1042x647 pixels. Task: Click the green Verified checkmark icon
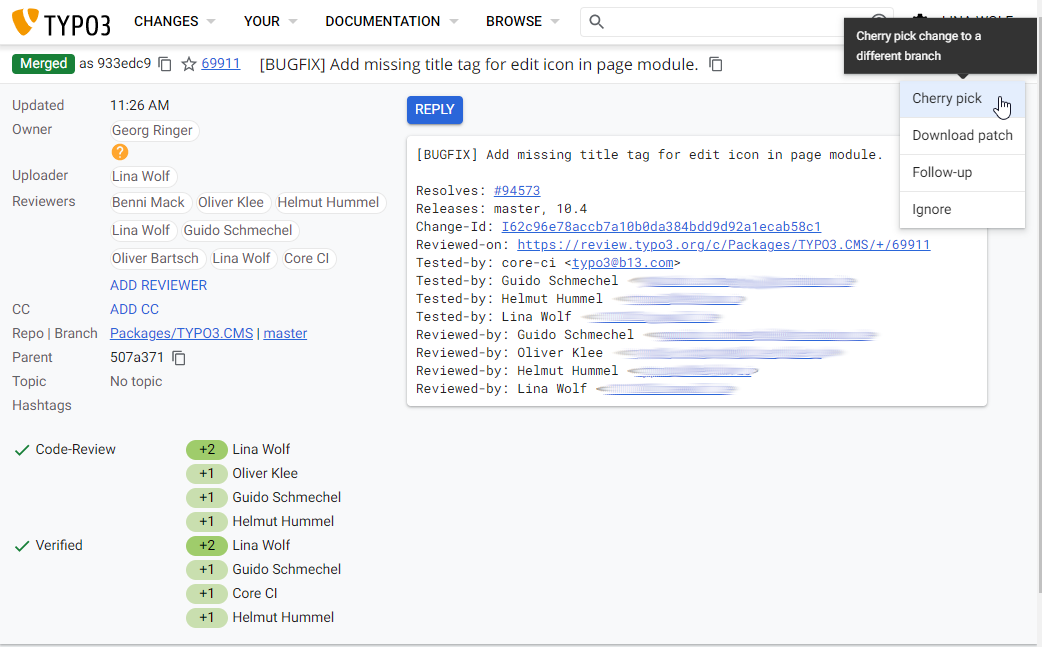(22, 546)
